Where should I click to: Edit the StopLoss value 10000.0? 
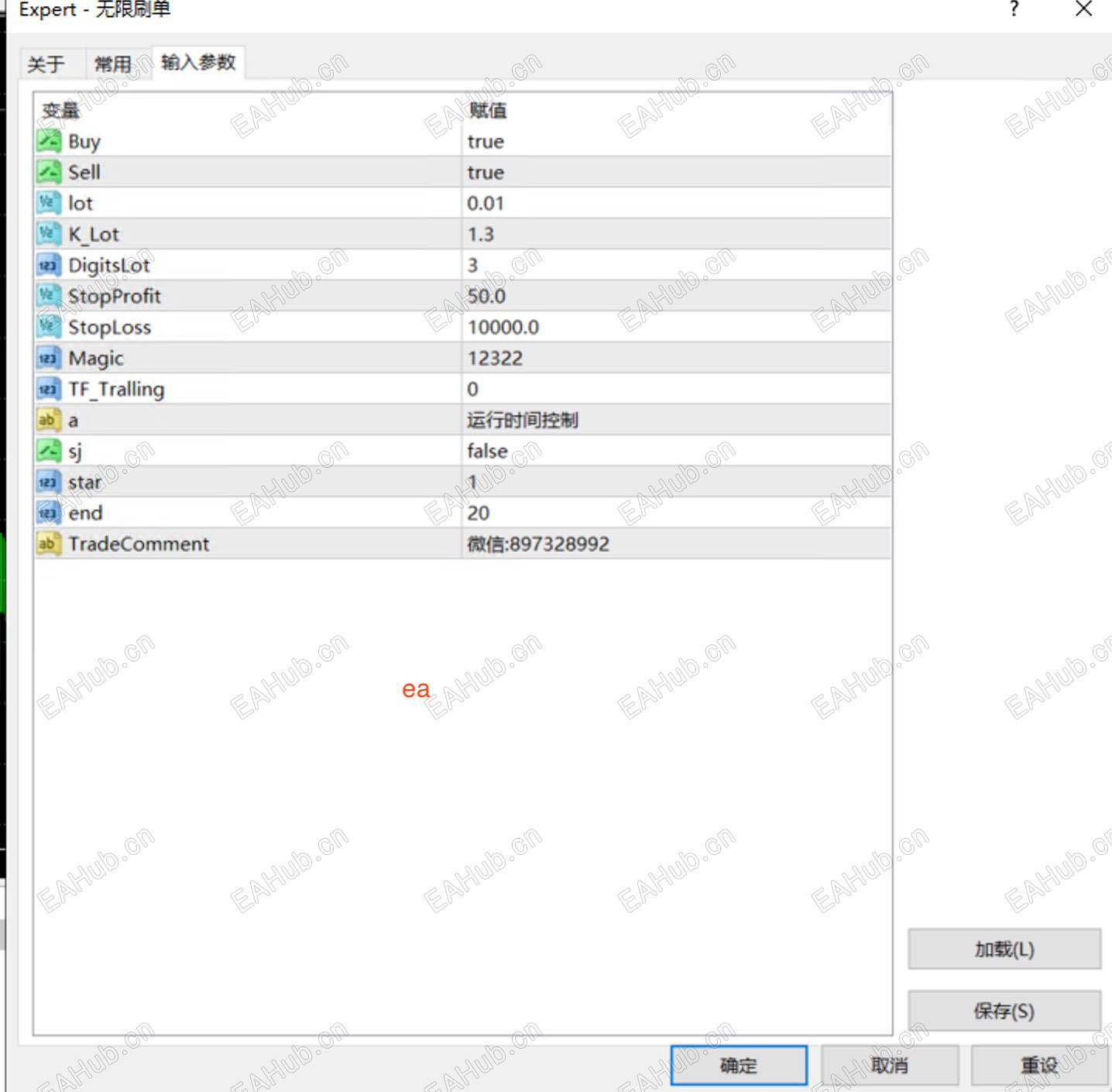tap(503, 327)
